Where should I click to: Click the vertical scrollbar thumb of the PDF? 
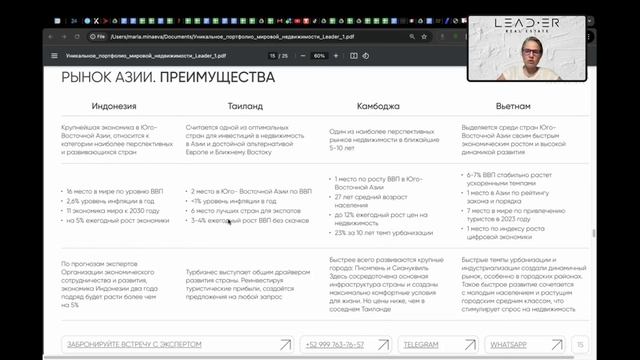[x=594, y=233]
